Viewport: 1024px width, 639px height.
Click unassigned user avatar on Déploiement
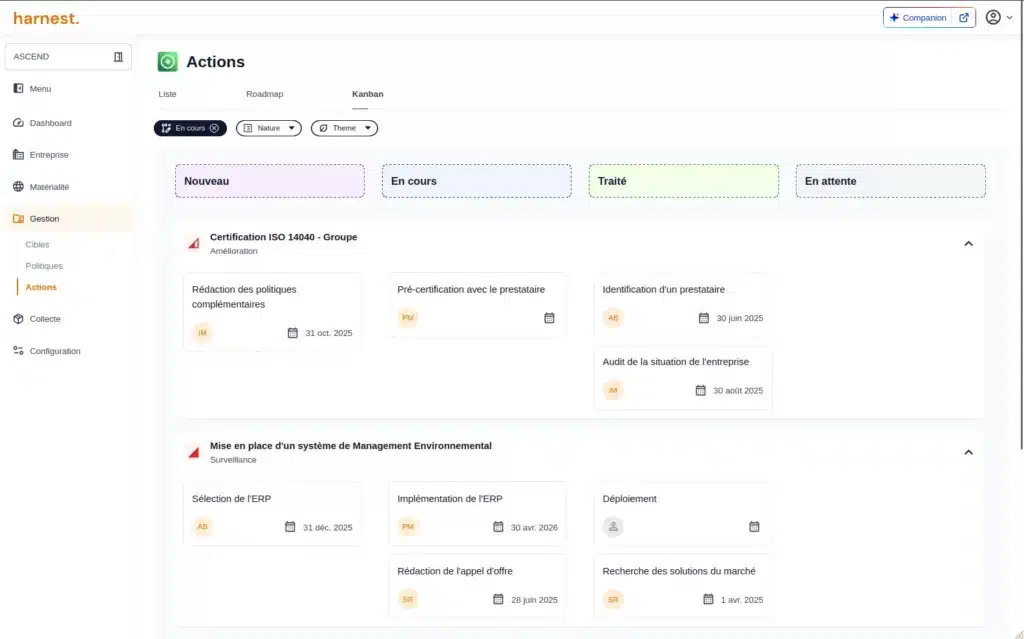pos(613,527)
